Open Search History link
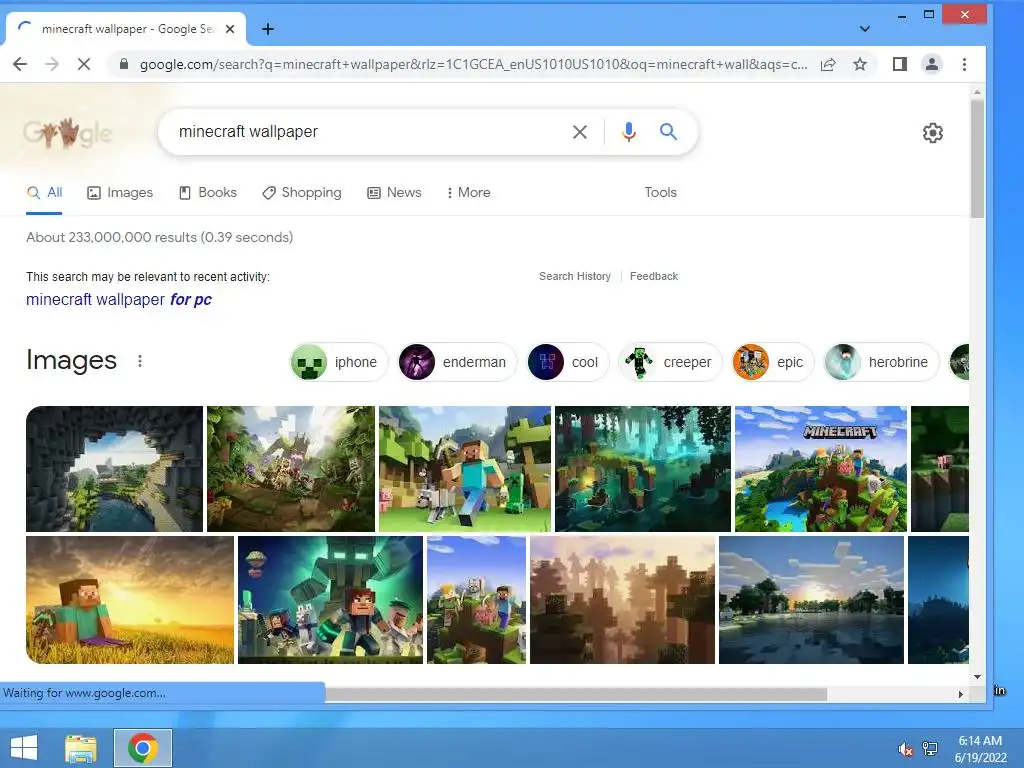Viewport: 1024px width, 768px height. [x=575, y=276]
